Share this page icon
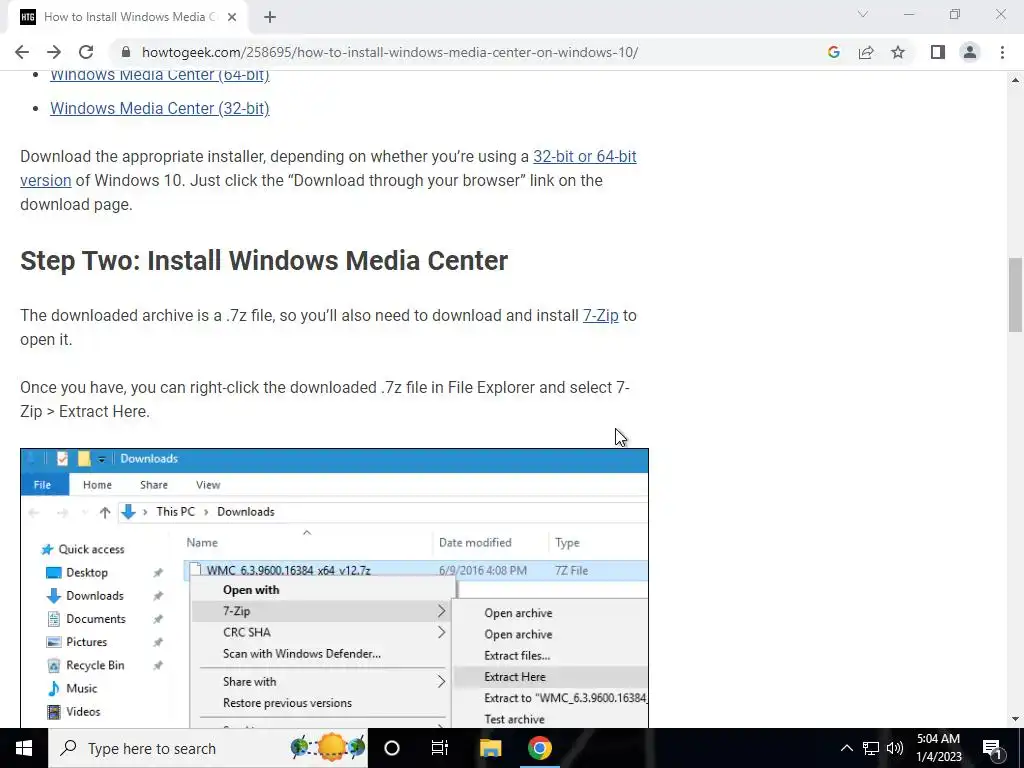Image resolution: width=1024 pixels, height=768 pixels. click(x=866, y=52)
